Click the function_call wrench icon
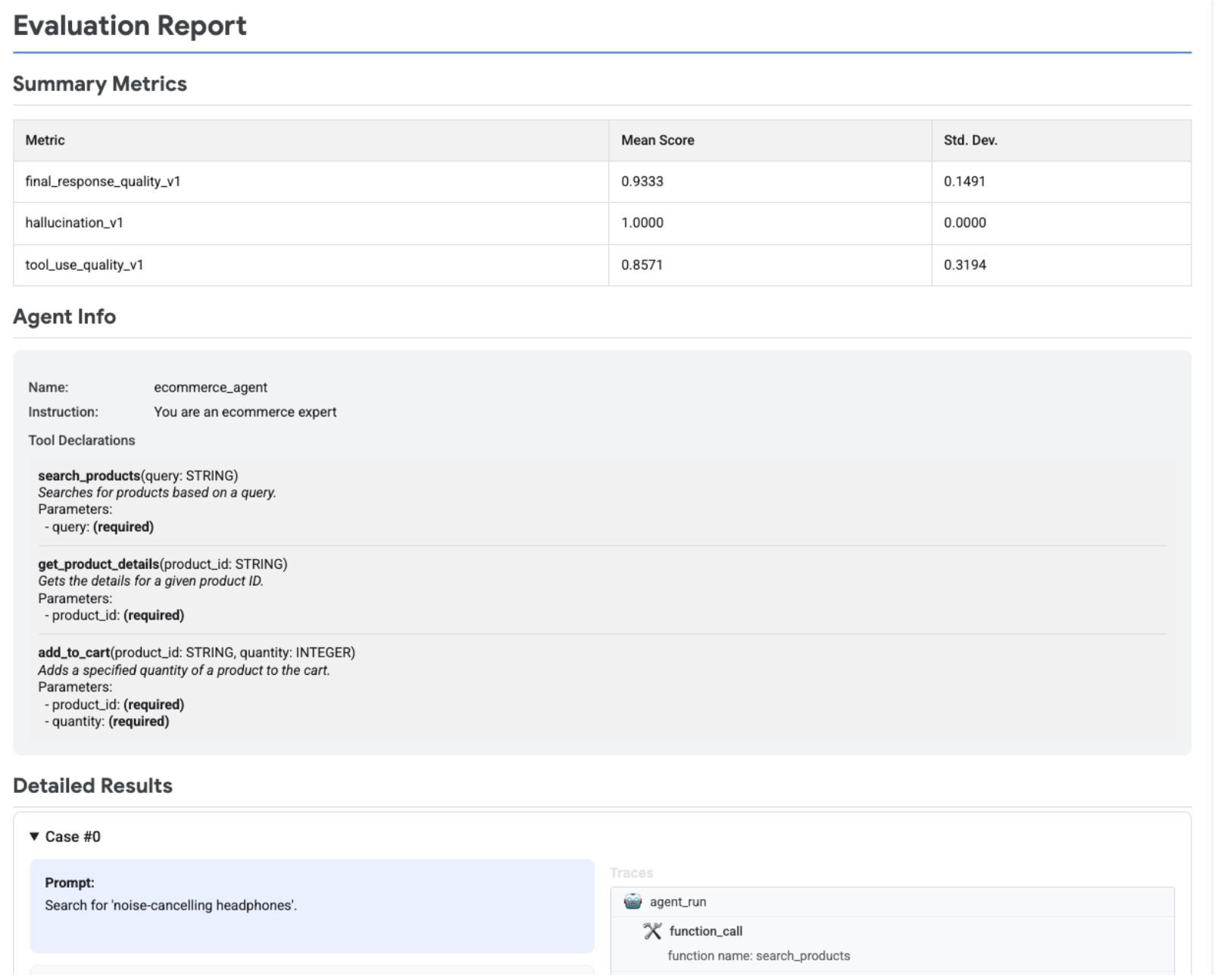Image resolution: width=1221 pixels, height=980 pixels. coord(652,931)
